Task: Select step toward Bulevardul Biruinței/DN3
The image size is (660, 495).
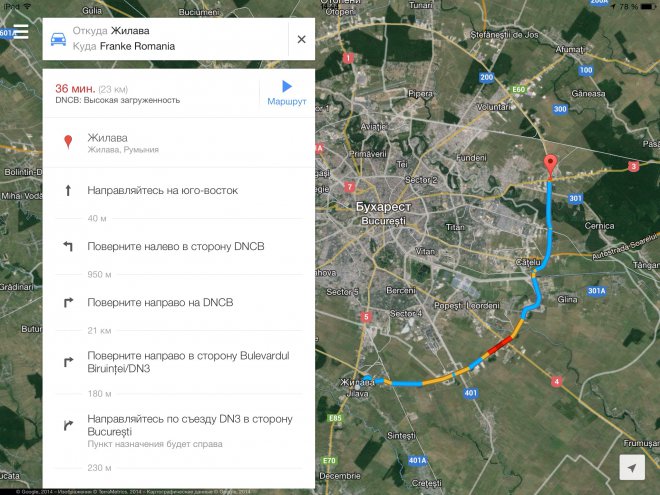Action: (x=179, y=362)
